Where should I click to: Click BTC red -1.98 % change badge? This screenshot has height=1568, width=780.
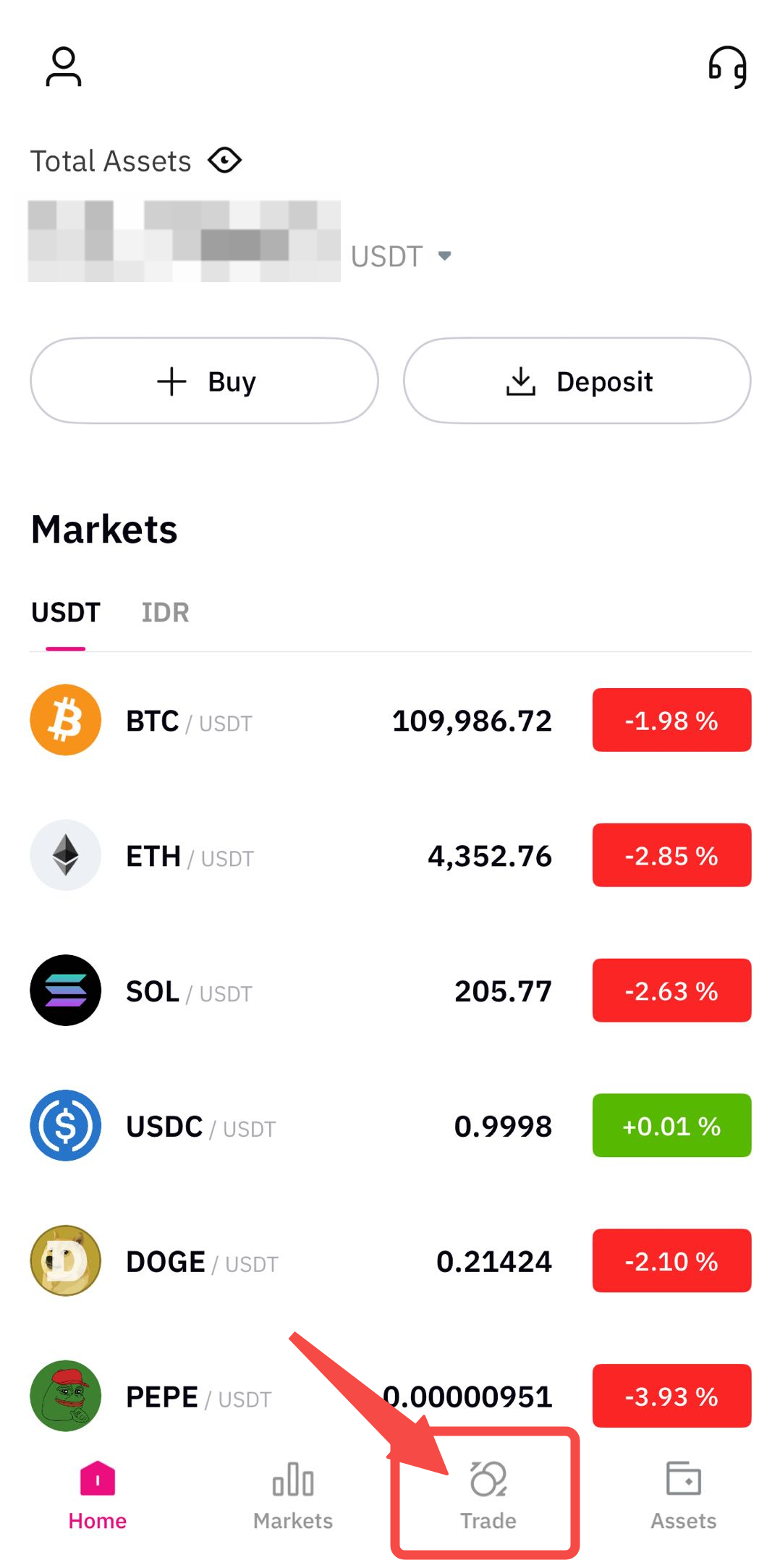coord(671,720)
